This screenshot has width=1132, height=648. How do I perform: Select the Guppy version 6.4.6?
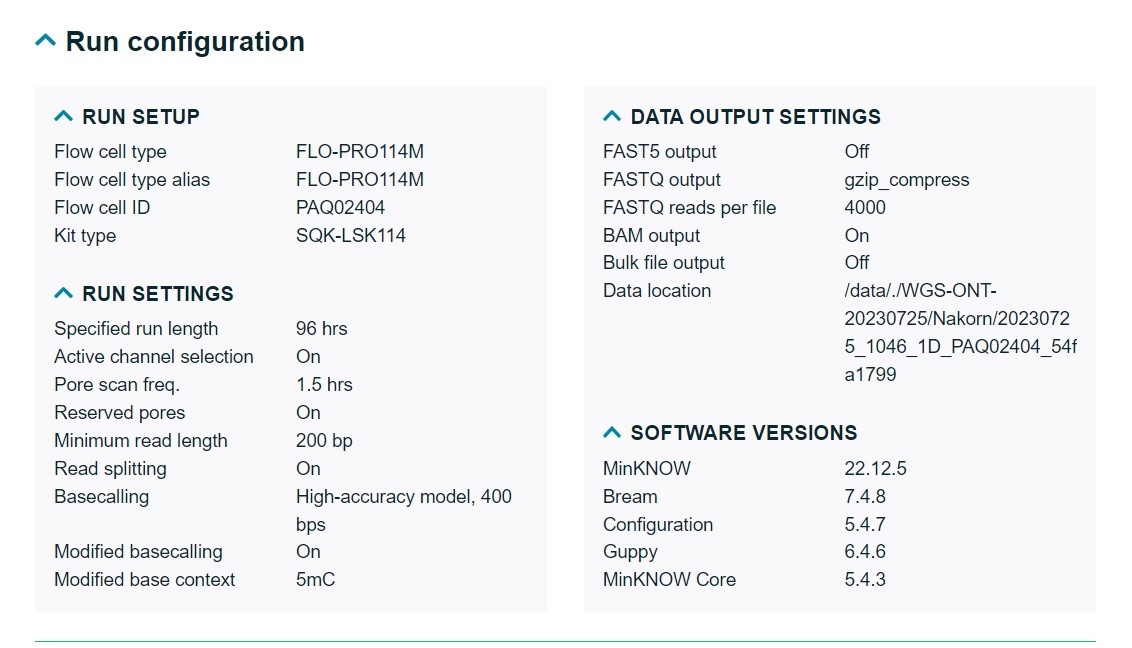click(x=865, y=552)
